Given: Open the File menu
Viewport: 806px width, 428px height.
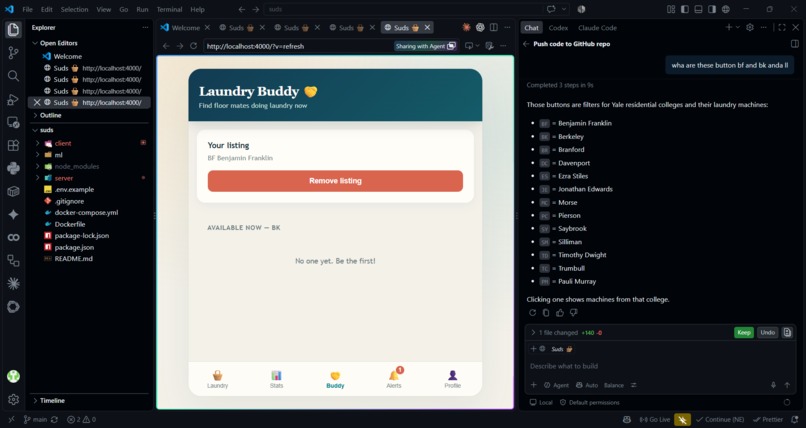Looking at the screenshot, I should [28, 9].
